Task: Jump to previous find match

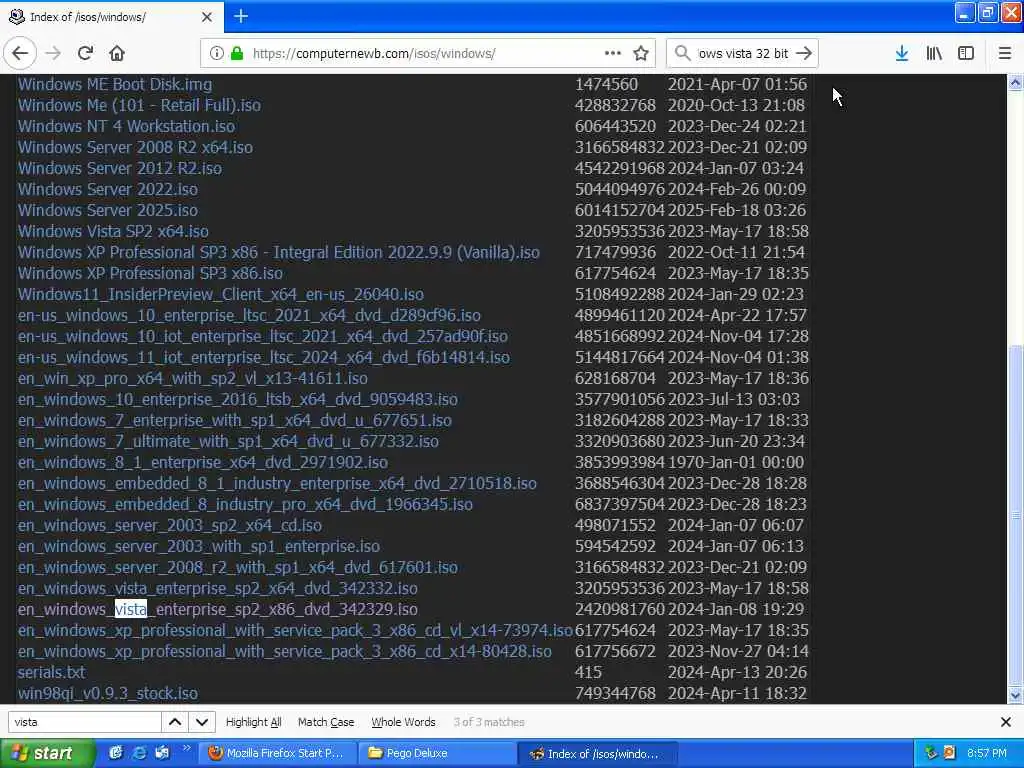Action: [175, 722]
